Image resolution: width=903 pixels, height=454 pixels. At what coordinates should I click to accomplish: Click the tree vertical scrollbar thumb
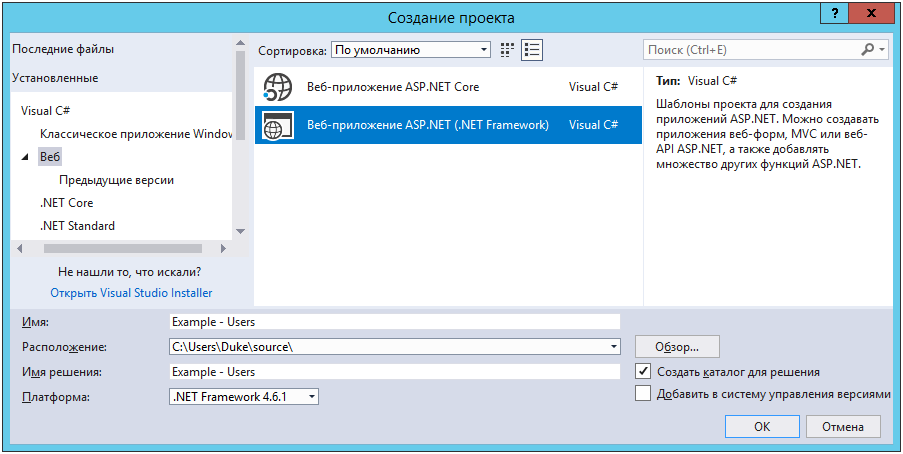point(240,95)
